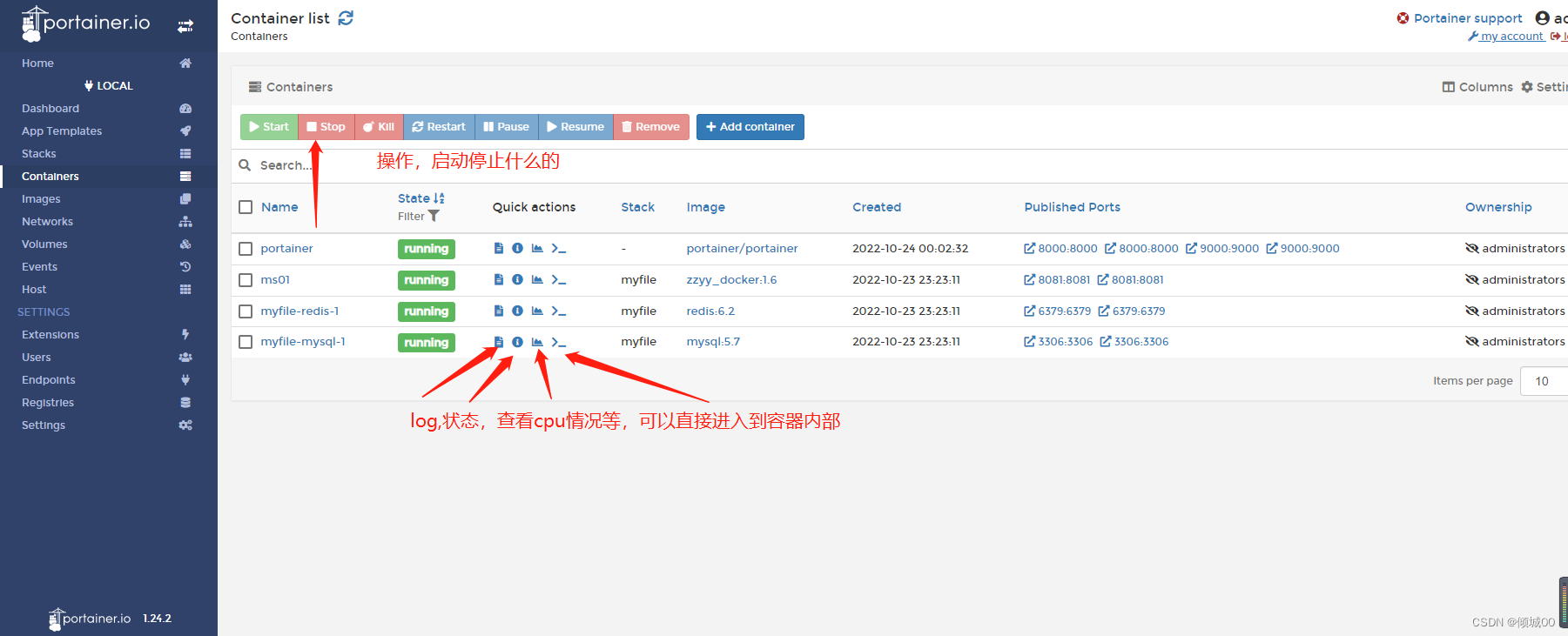Open logs for ms01 container
Screen dimensions: 1568x636
[x=499, y=279]
